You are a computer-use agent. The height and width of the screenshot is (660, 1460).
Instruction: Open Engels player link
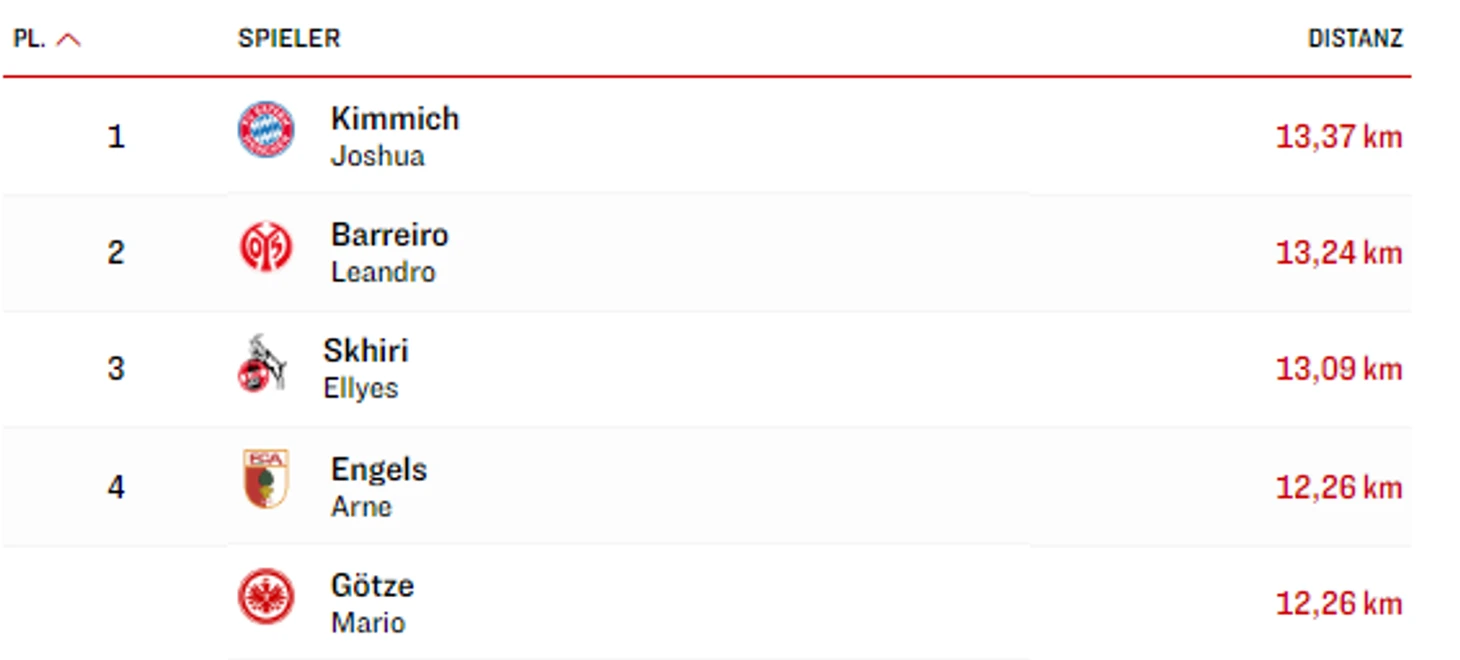[379, 469]
